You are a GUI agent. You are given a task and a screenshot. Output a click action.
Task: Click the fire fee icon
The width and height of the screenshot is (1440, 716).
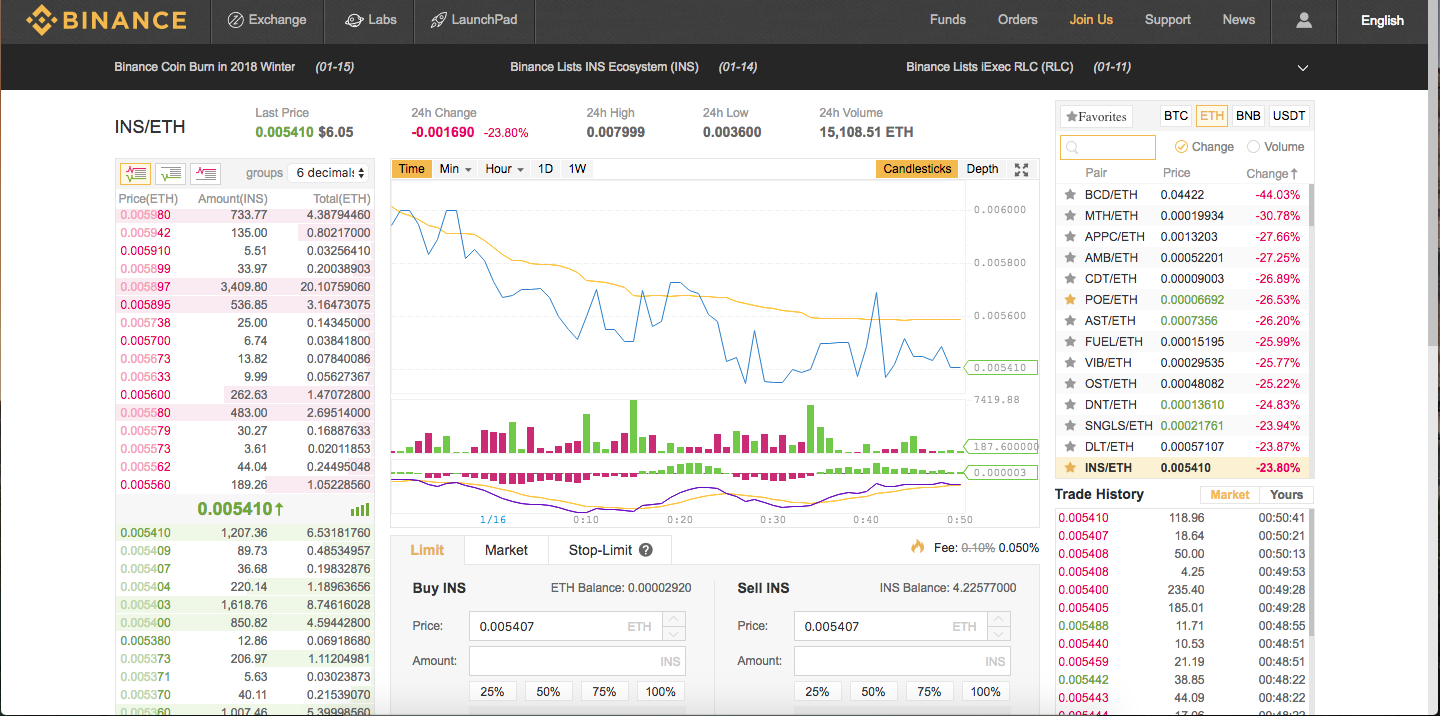918,547
